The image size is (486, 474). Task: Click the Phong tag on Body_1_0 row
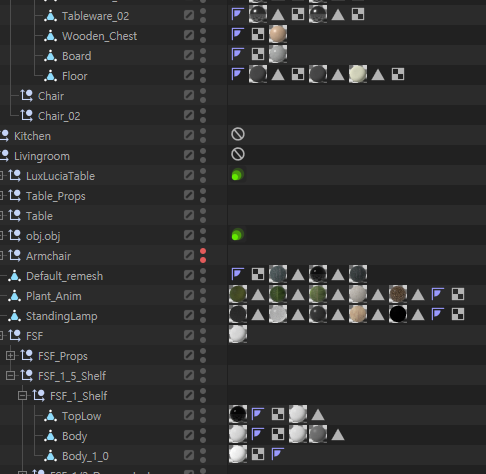pyautogui.click(x=278, y=454)
